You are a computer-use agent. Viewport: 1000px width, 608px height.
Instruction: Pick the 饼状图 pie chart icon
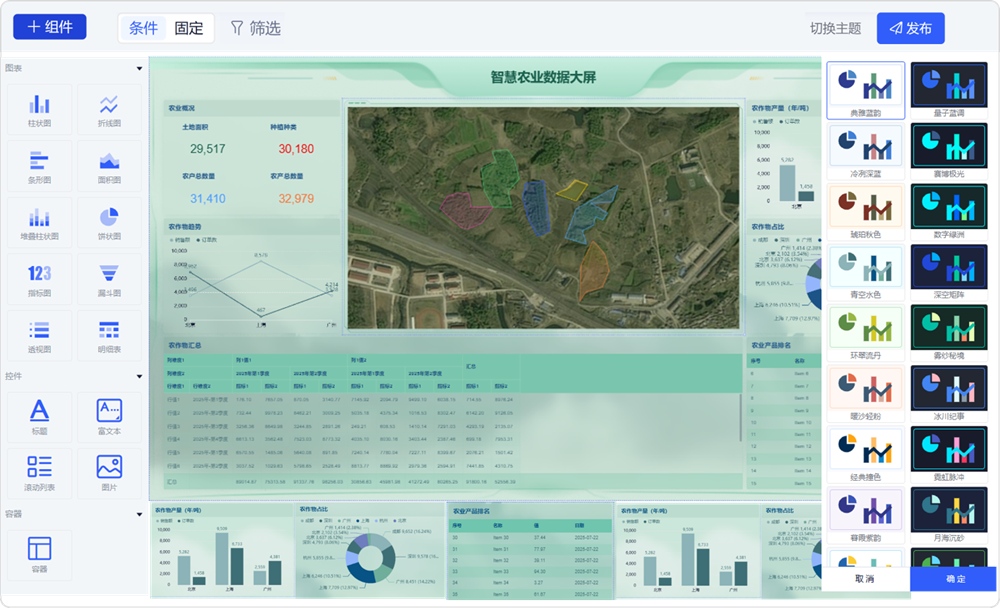pos(109,223)
